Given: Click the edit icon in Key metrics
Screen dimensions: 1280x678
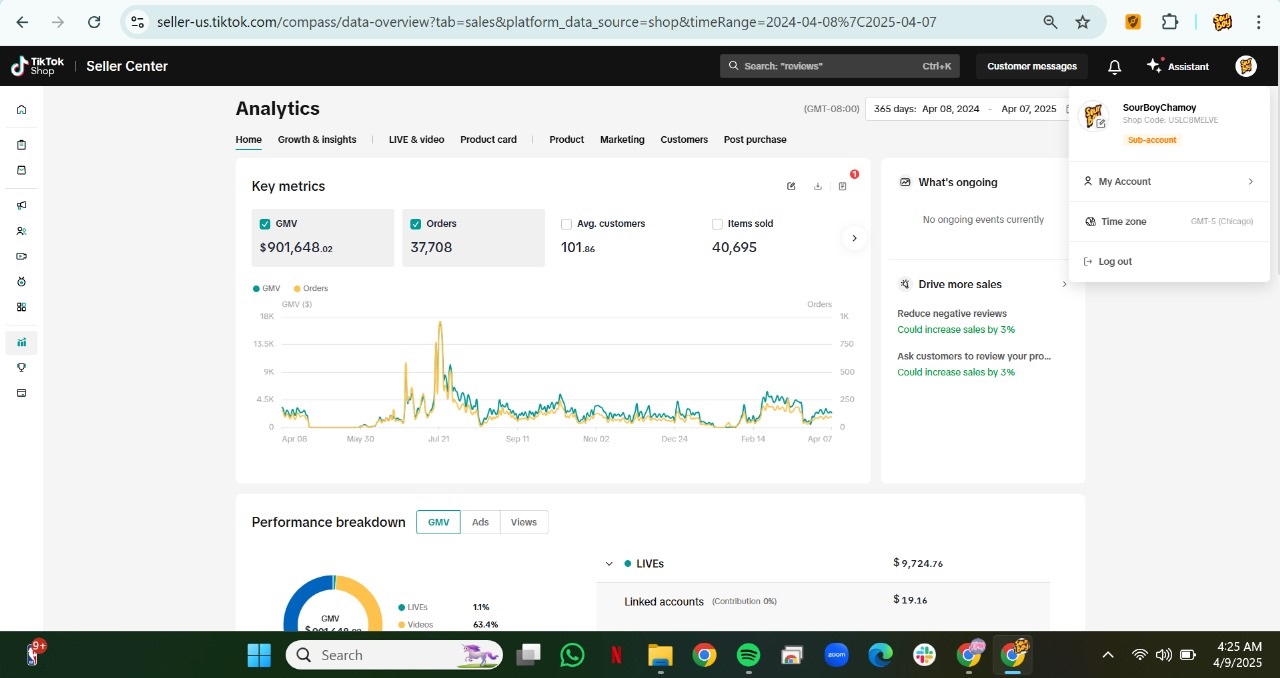Looking at the screenshot, I should (x=791, y=186).
